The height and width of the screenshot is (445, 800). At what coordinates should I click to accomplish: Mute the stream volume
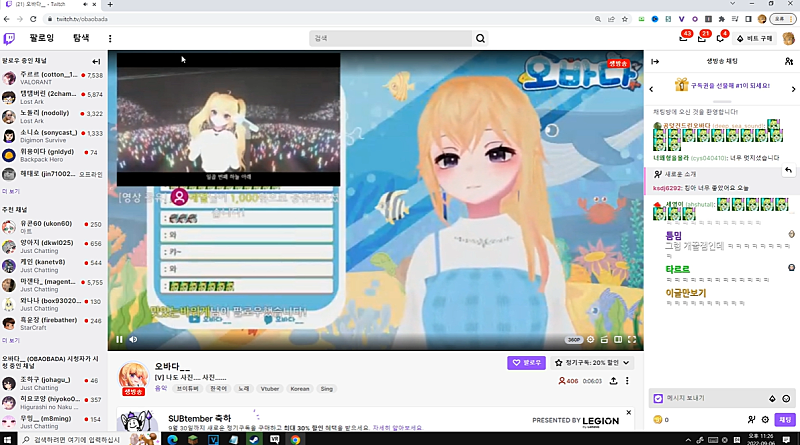(x=133, y=339)
